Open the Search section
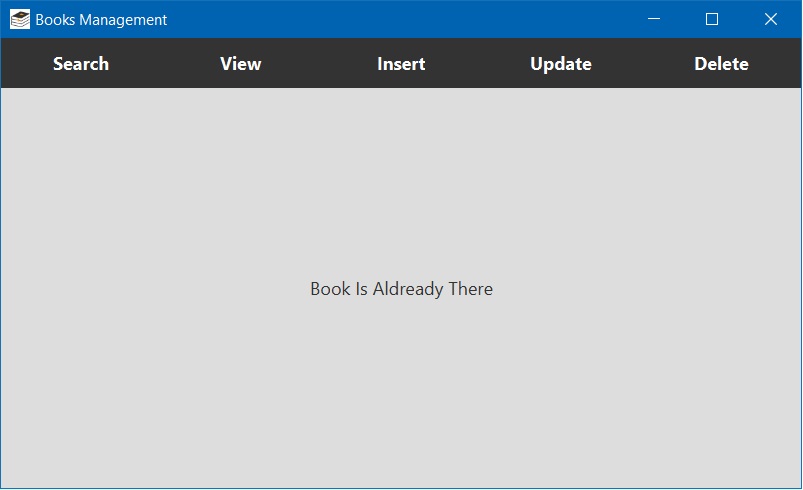Screen dimensions: 803x490 point(81,63)
